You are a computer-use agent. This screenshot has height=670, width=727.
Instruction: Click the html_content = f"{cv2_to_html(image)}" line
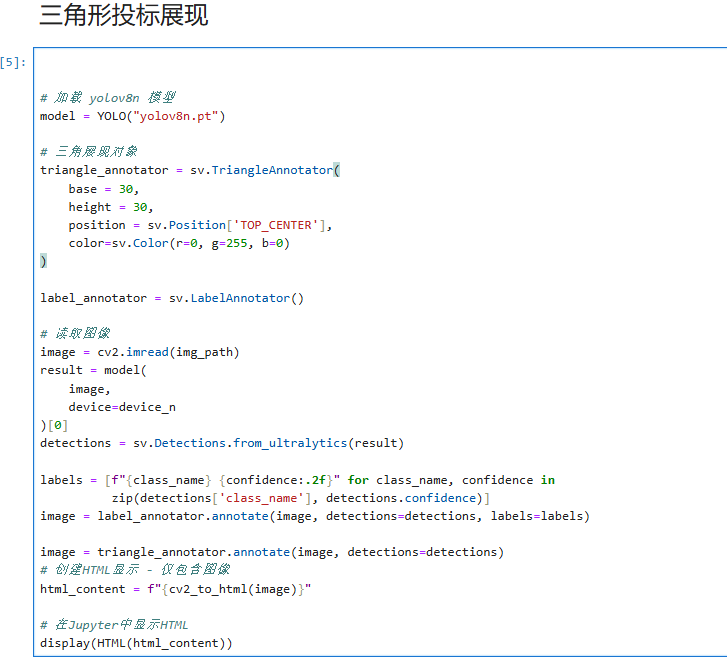tap(176, 589)
